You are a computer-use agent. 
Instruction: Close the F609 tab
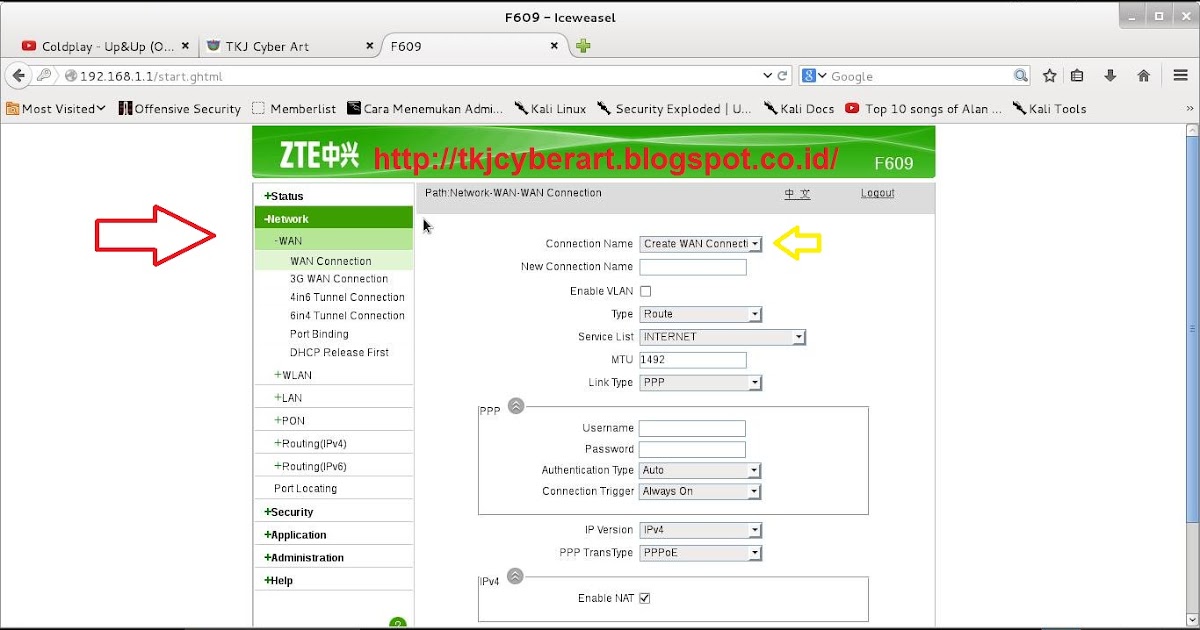coord(555,46)
